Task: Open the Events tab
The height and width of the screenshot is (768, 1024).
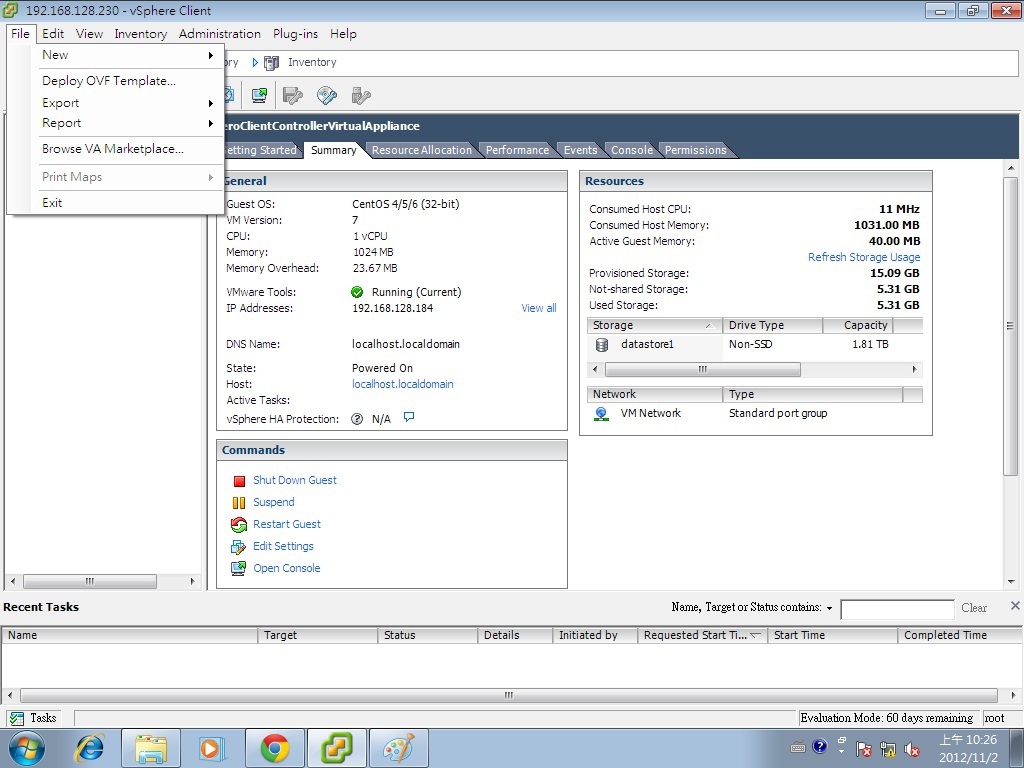Action: 581,150
